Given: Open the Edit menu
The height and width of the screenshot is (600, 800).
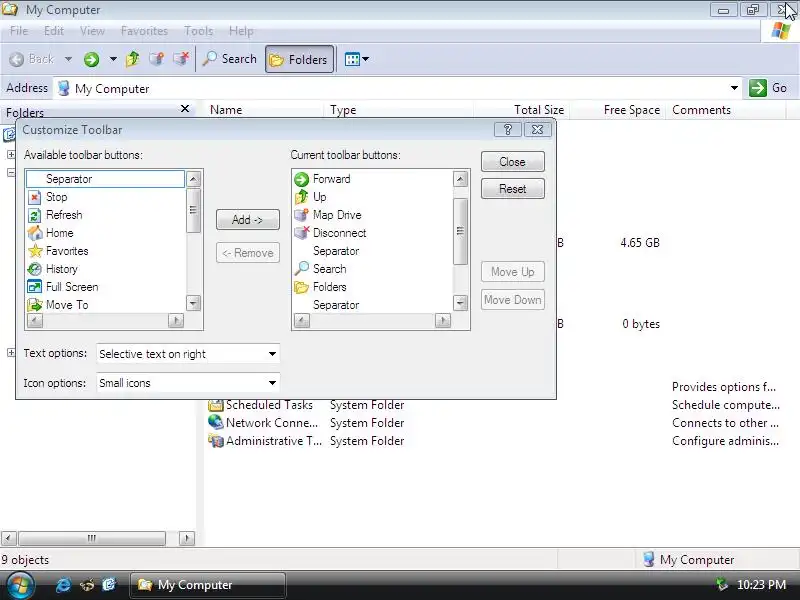Looking at the screenshot, I should point(54,31).
